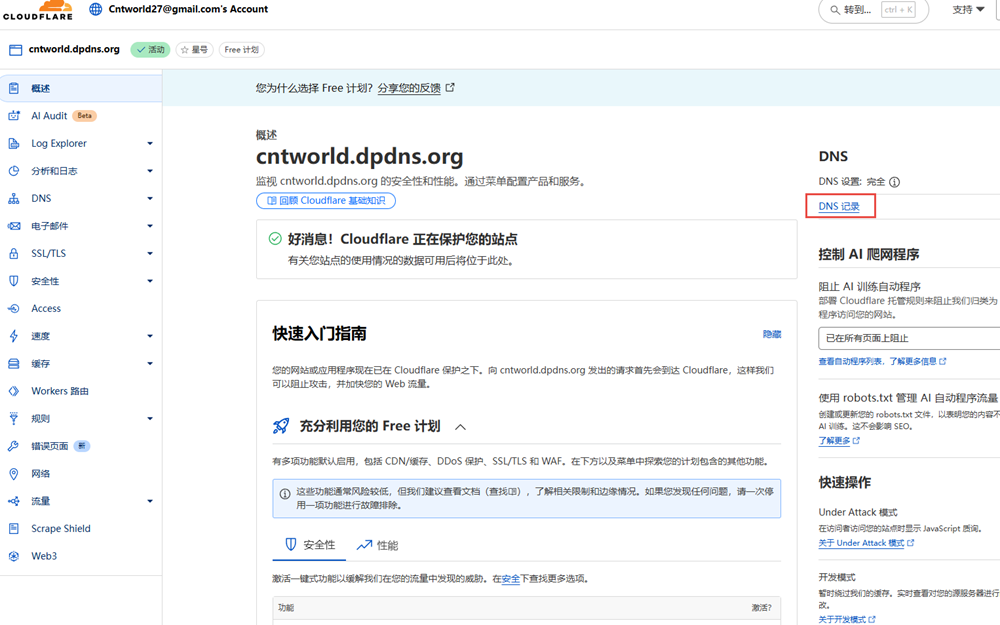Click the 转到... search field
The height and width of the screenshot is (625, 1000).
point(873,10)
